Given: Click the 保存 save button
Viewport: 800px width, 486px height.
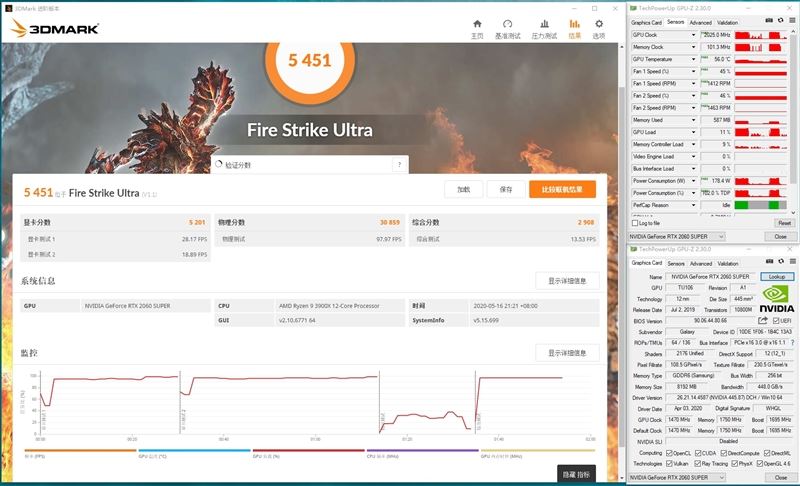Looking at the screenshot, I should point(506,189).
